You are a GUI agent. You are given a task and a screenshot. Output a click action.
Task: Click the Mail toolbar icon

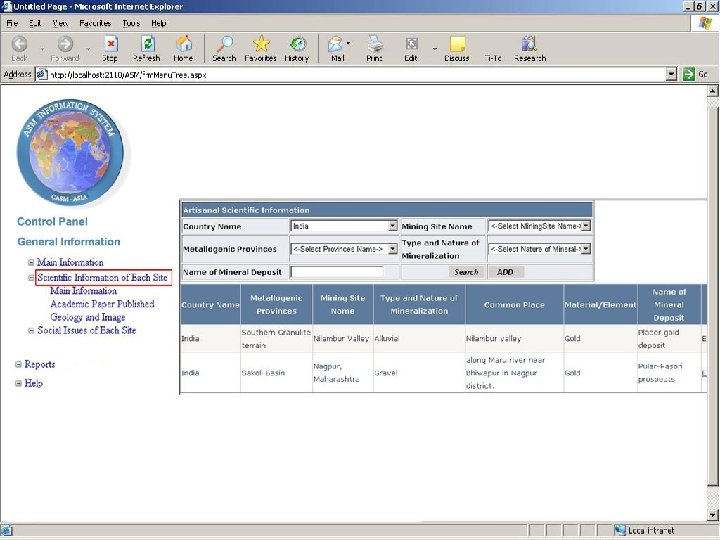click(336, 45)
